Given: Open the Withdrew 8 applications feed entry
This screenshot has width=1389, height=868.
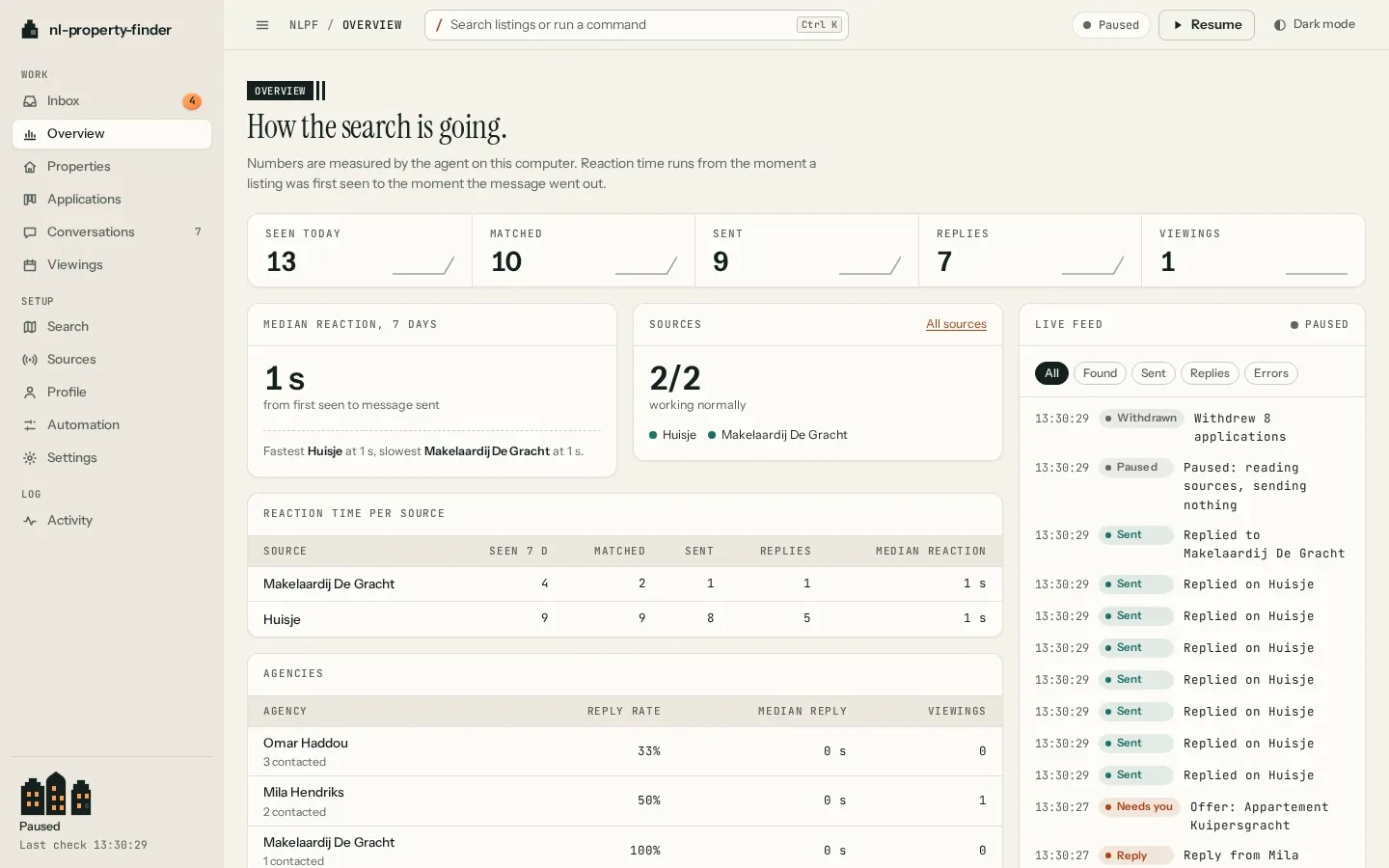Looking at the screenshot, I should 1192,427.
